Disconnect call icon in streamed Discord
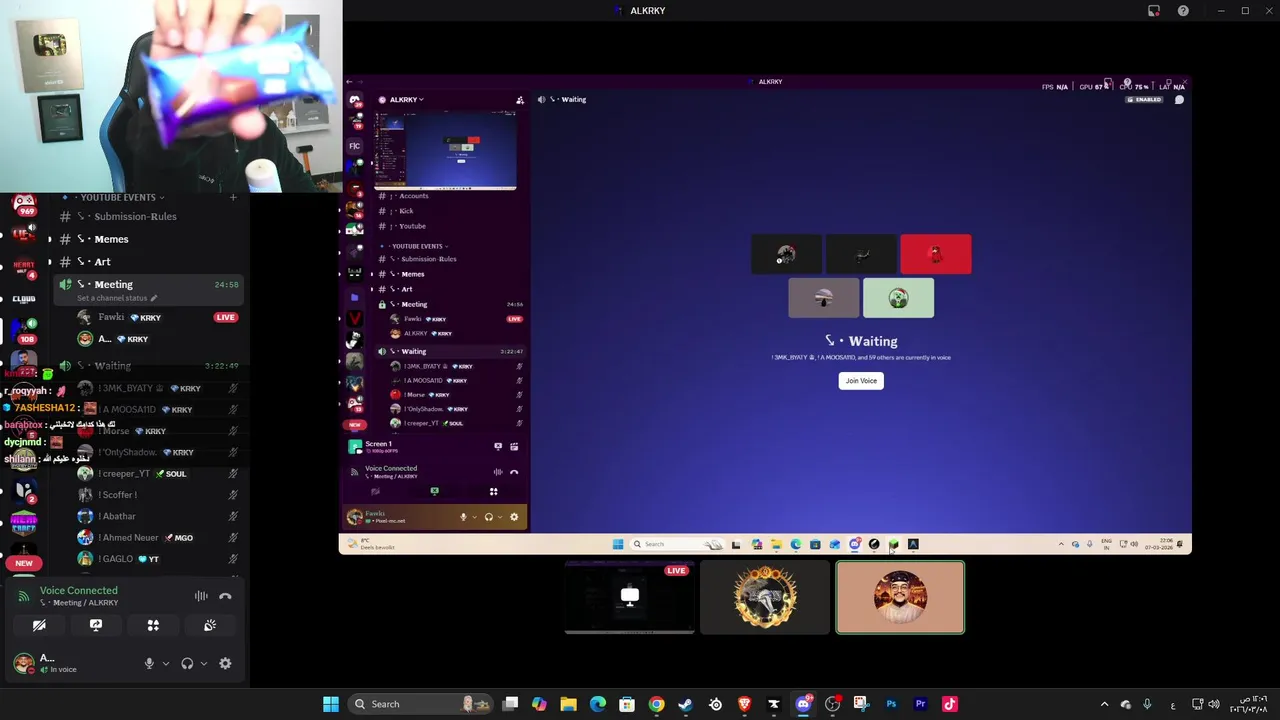The height and width of the screenshot is (720, 1280). [x=514, y=472]
